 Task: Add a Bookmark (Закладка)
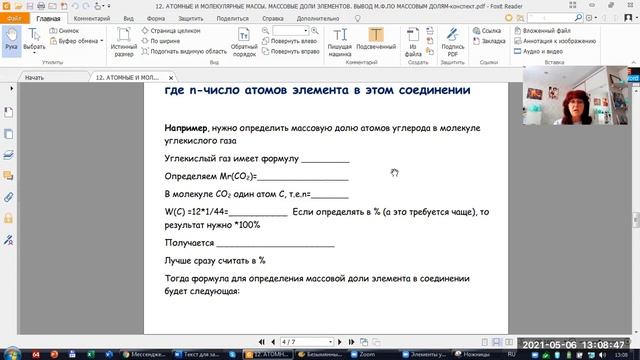pyautogui.click(x=489, y=41)
